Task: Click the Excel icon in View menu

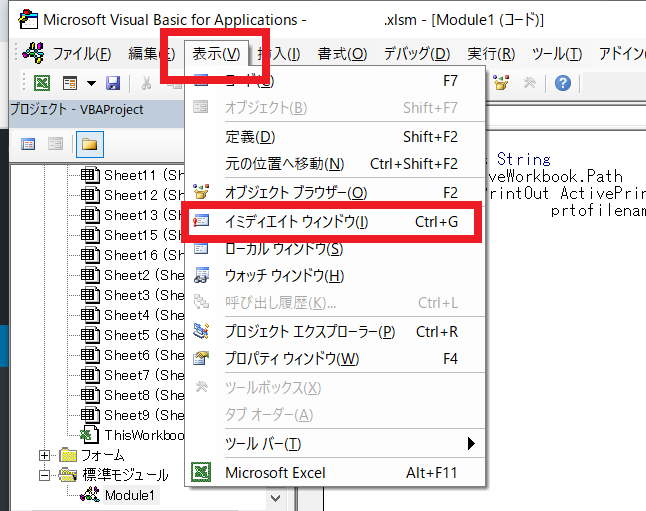Action: point(201,472)
